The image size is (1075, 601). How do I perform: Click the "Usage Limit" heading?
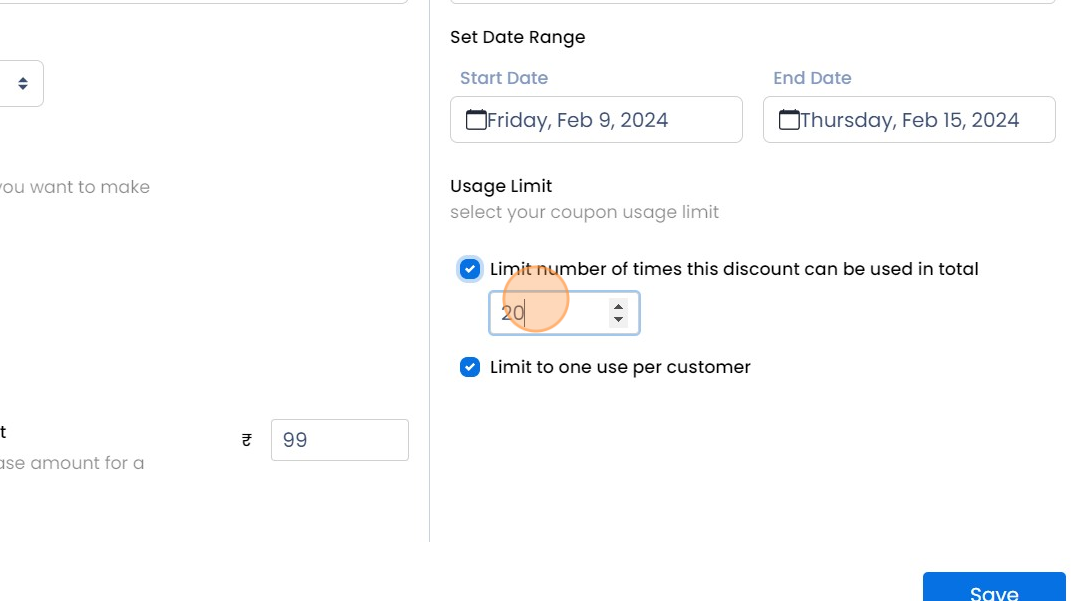click(501, 186)
